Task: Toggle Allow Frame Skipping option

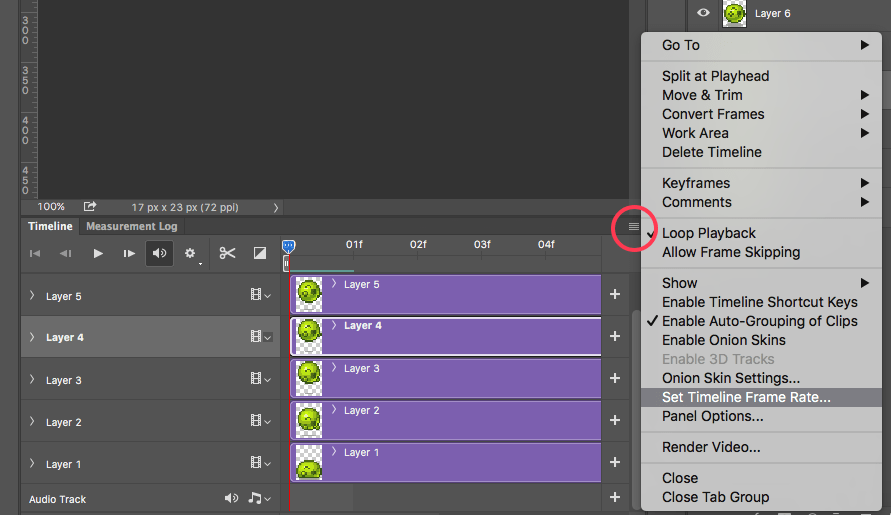Action: [761, 252]
